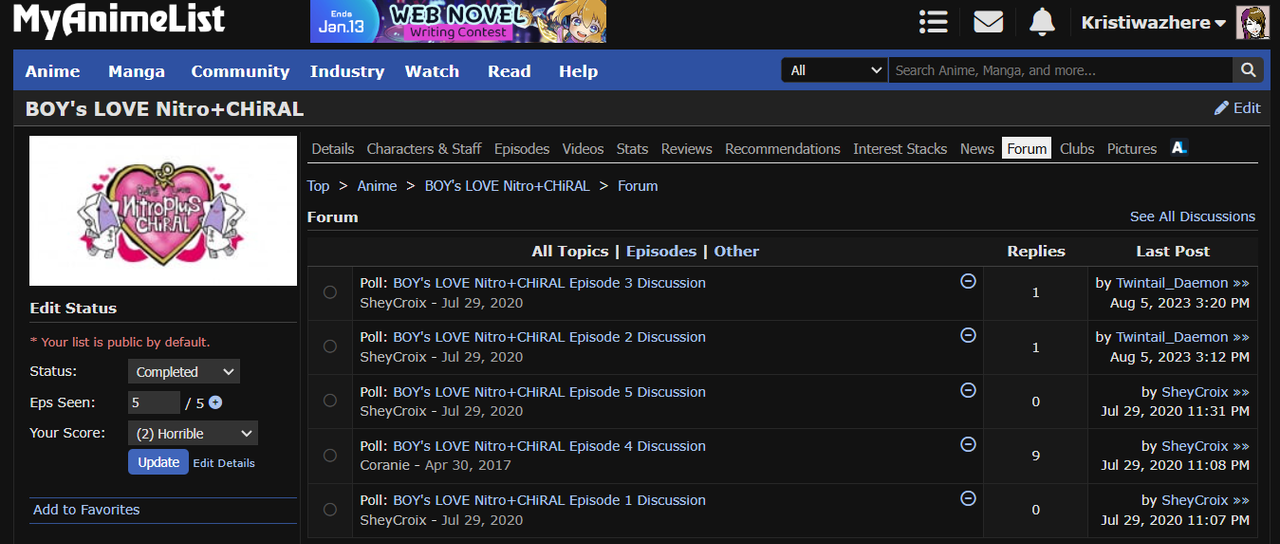Open the Watch navigation menu
Screen dimensions: 1280x544
pyautogui.click(x=432, y=71)
